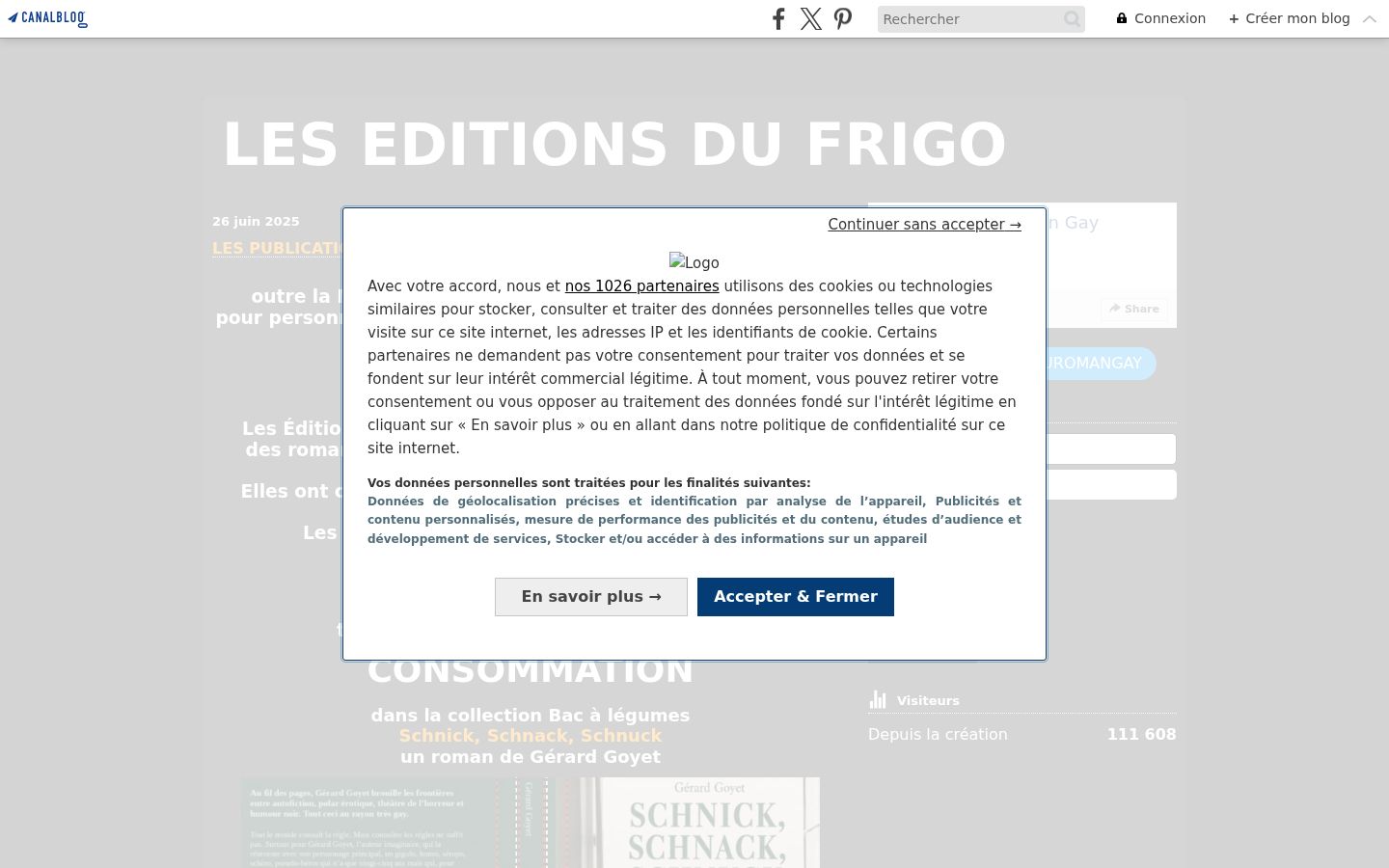Open LES EDITIONS DU FRIGO blog title
This screenshot has height=868, width=1389.
tap(614, 145)
